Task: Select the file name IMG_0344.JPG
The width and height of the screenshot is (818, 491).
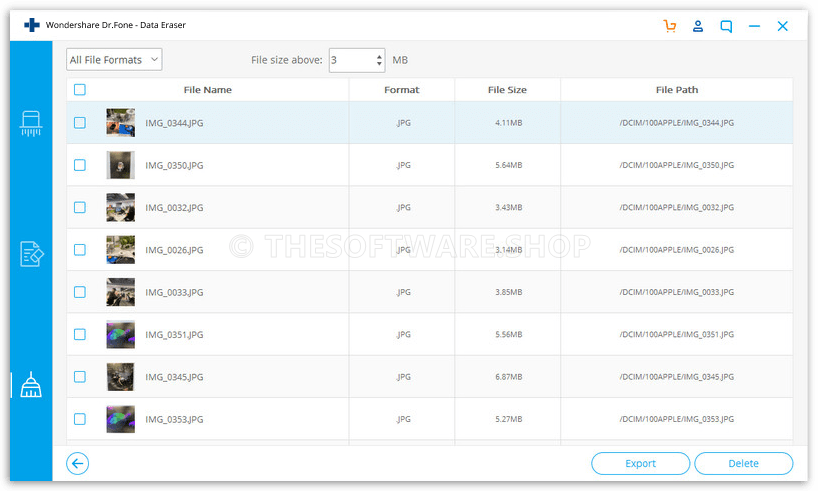Action: [x=174, y=123]
